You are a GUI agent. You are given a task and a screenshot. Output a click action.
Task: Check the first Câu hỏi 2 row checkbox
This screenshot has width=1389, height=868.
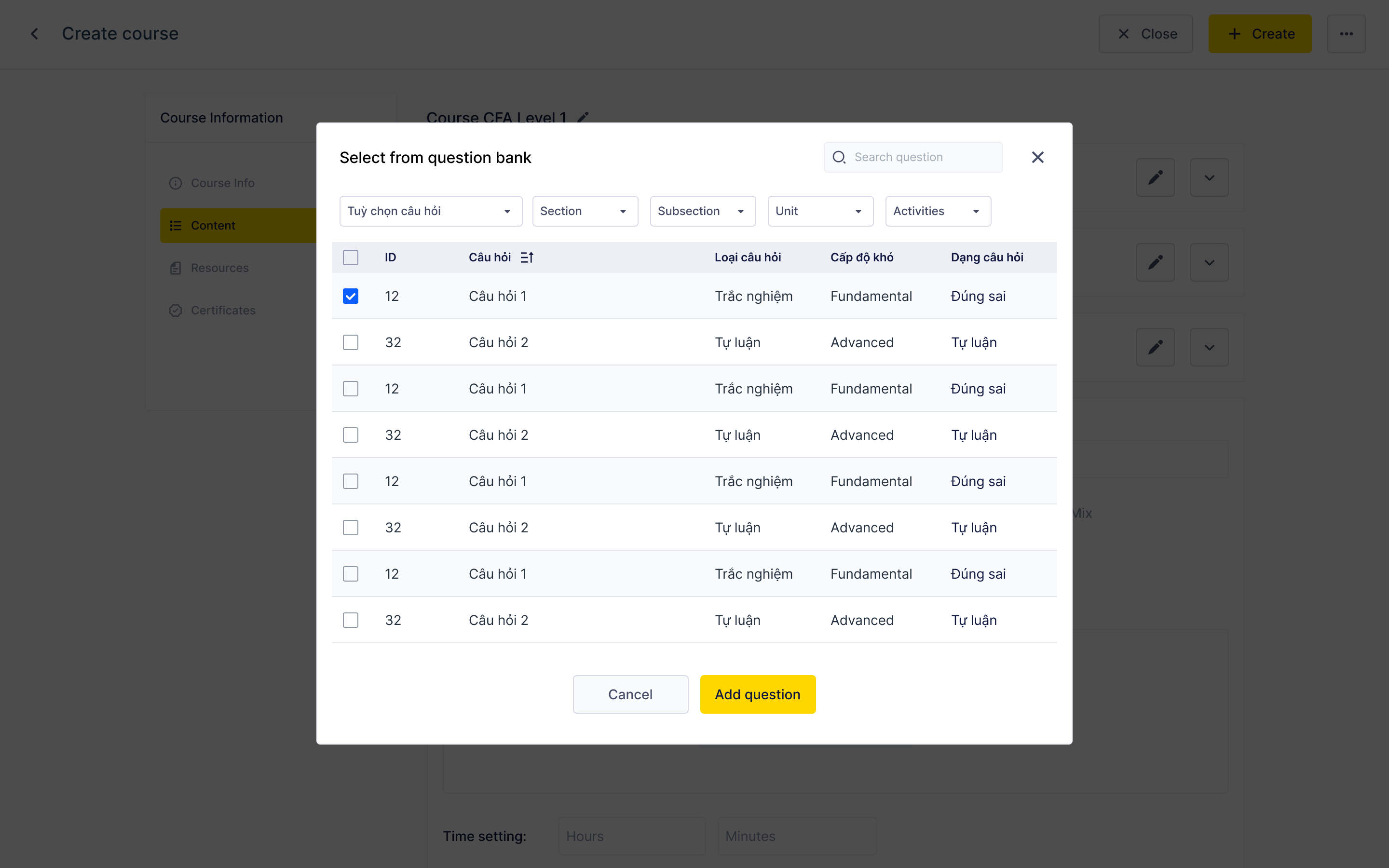point(351,343)
